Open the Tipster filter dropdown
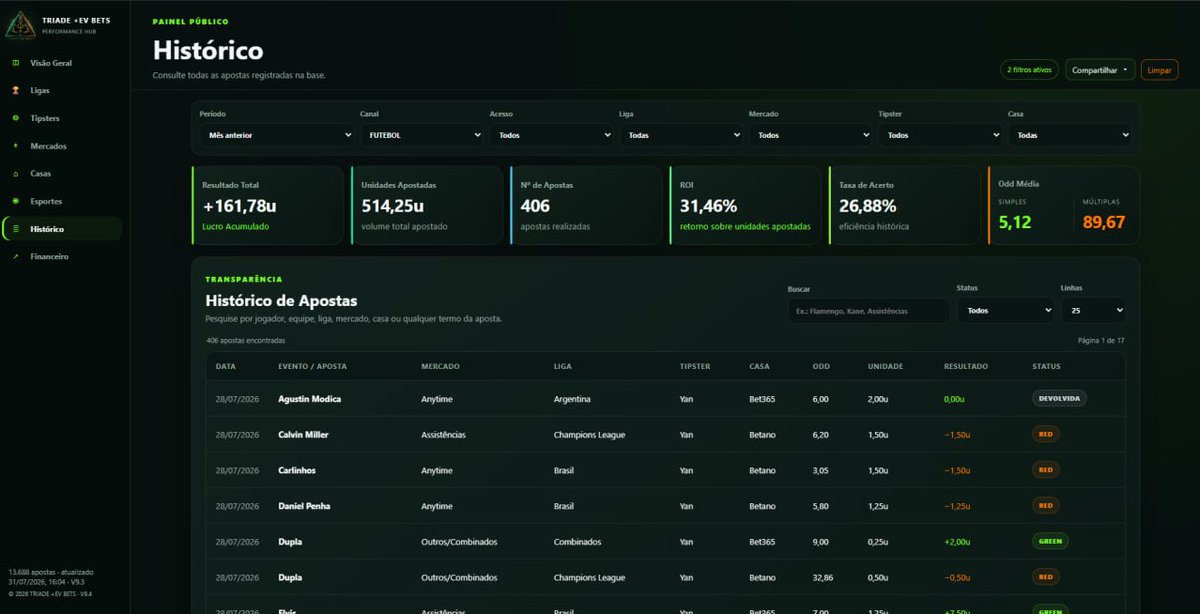The image size is (1200, 614). 941,135
